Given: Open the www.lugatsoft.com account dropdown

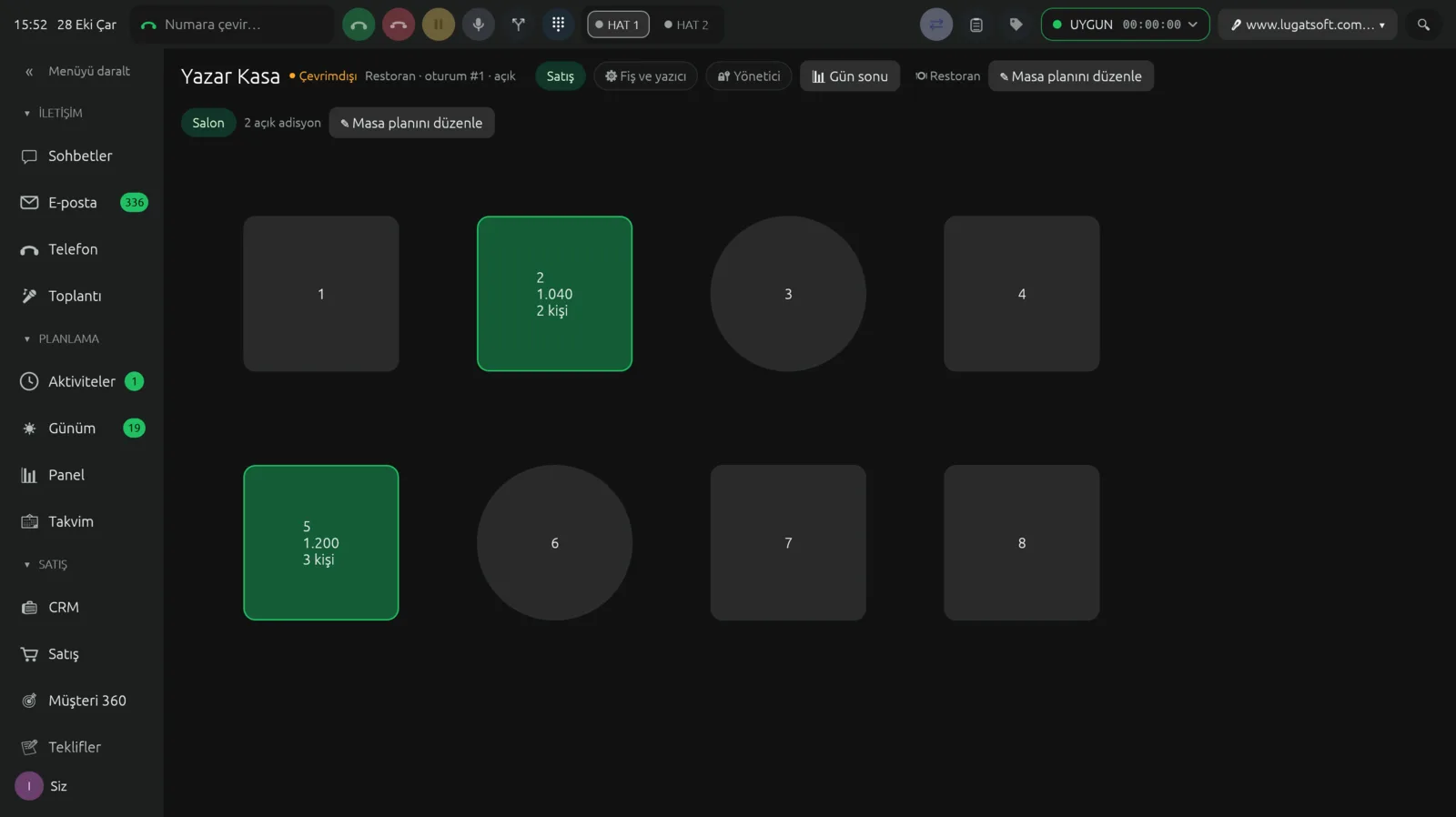Looking at the screenshot, I should (x=1308, y=25).
